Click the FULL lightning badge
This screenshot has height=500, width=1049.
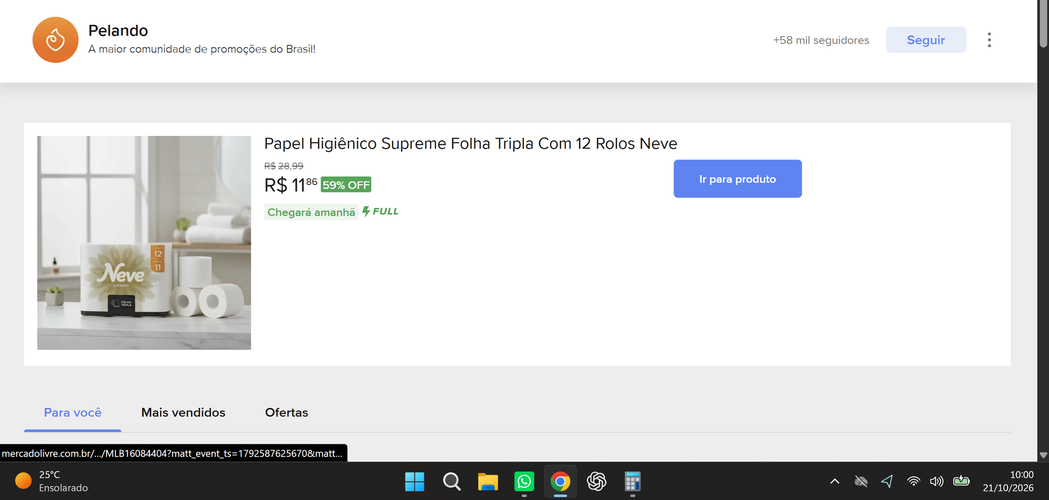tap(380, 212)
